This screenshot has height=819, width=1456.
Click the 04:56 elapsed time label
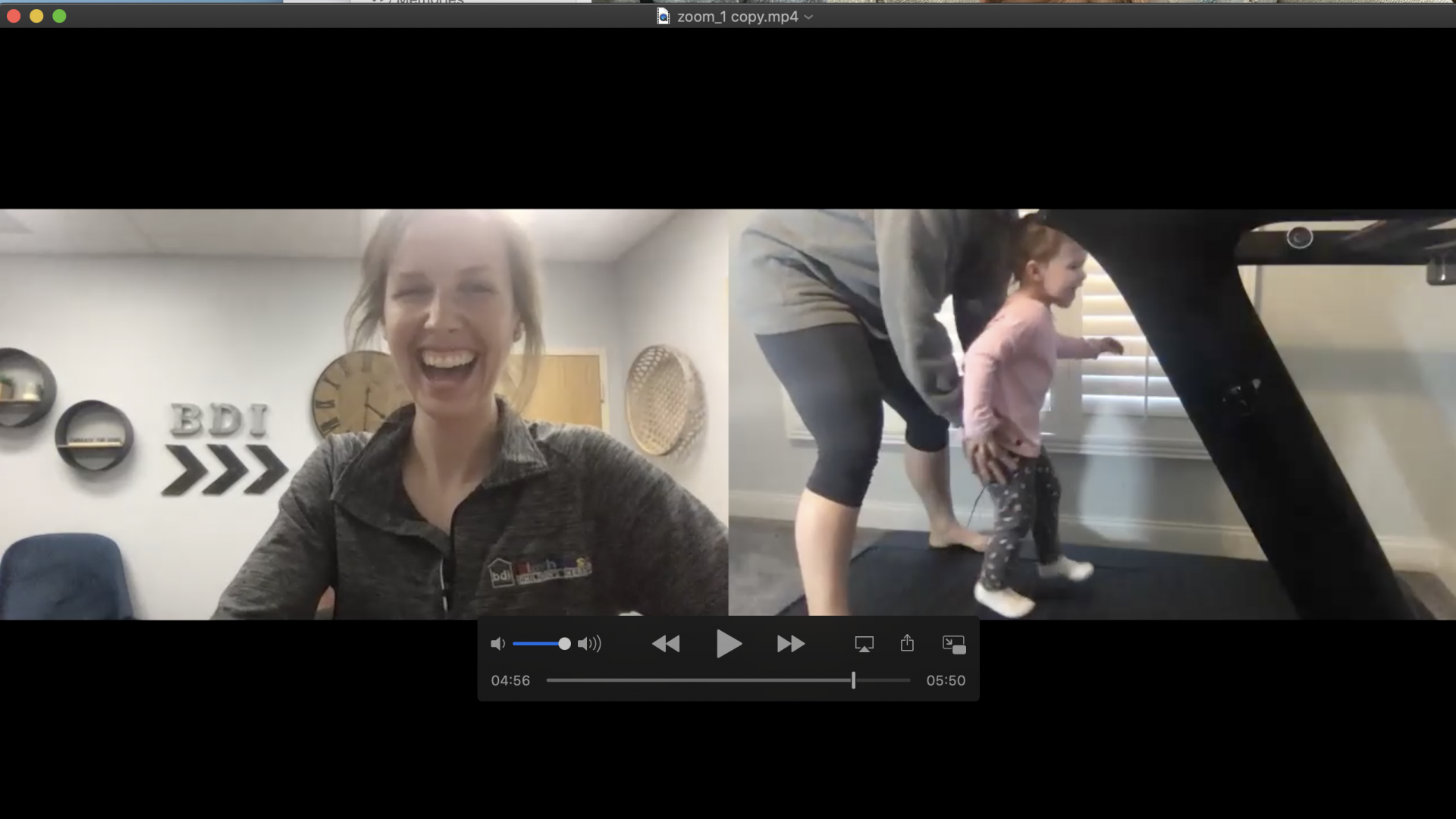pyautogui.click(x=510, y=680)
